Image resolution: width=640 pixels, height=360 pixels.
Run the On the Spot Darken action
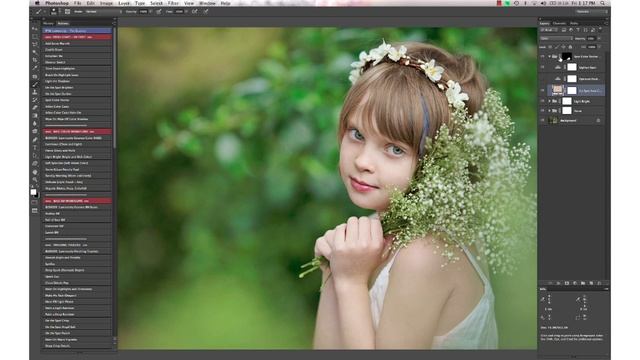[77, 94]
